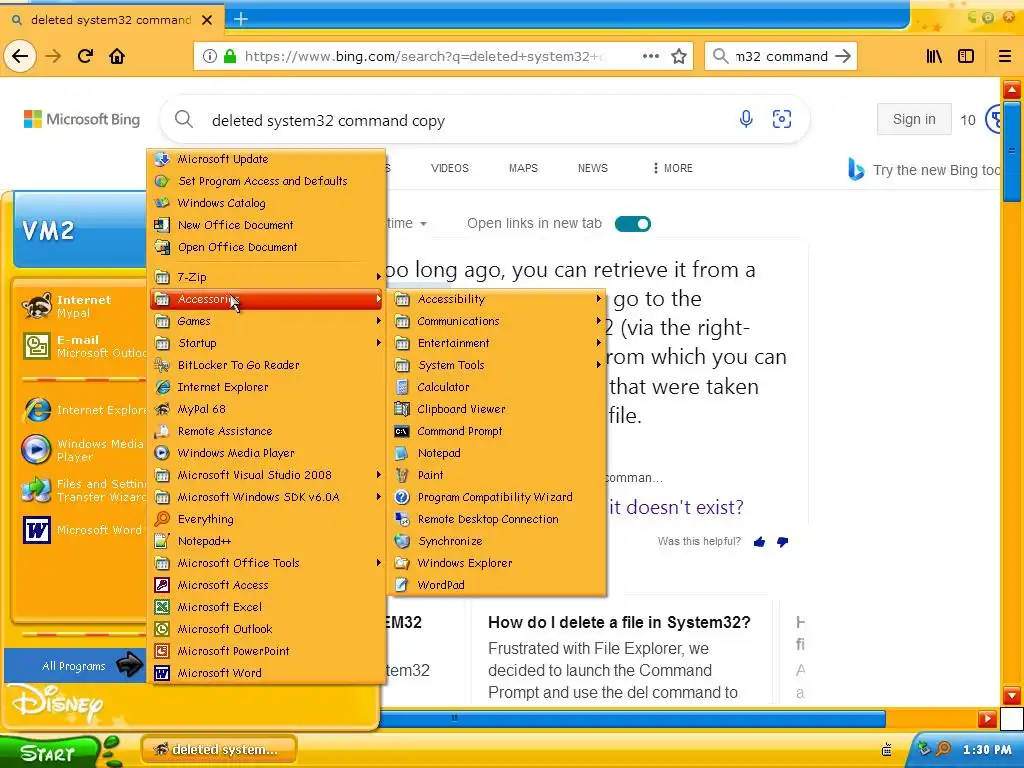
Task: Click the Sign in button
Action: pyautogui.click(x=914, y=120)
